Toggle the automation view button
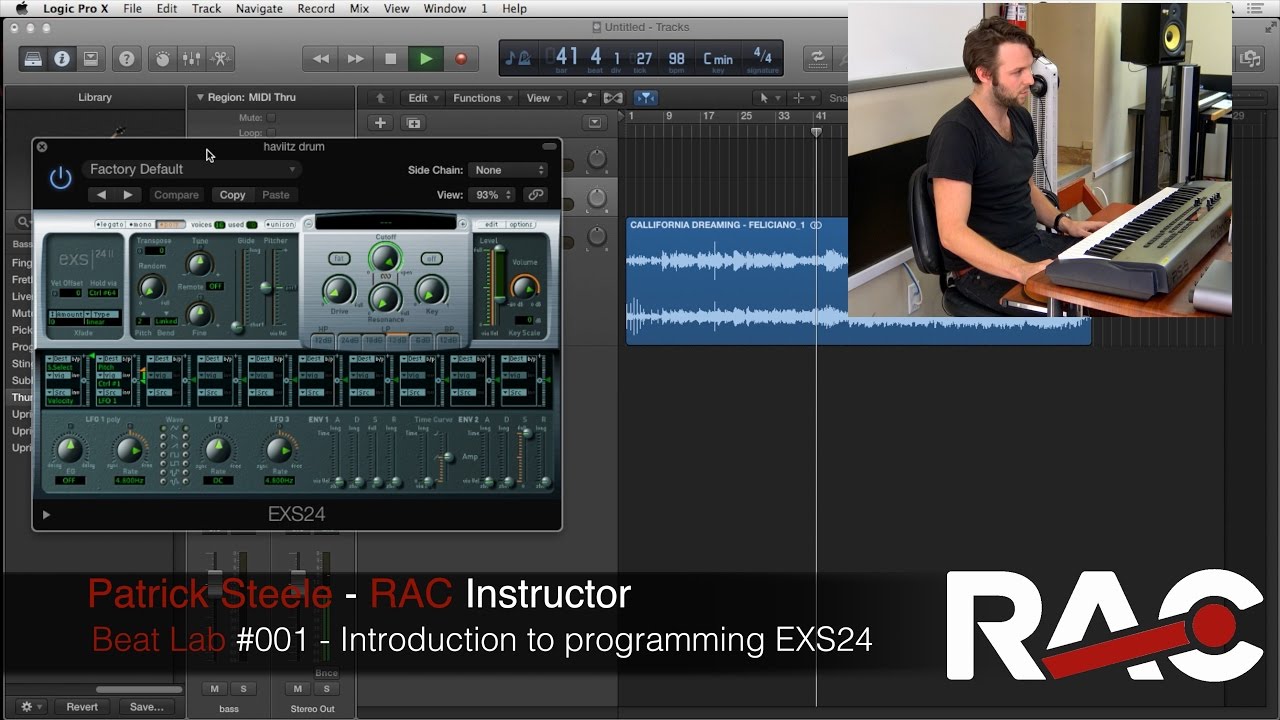 586,98
